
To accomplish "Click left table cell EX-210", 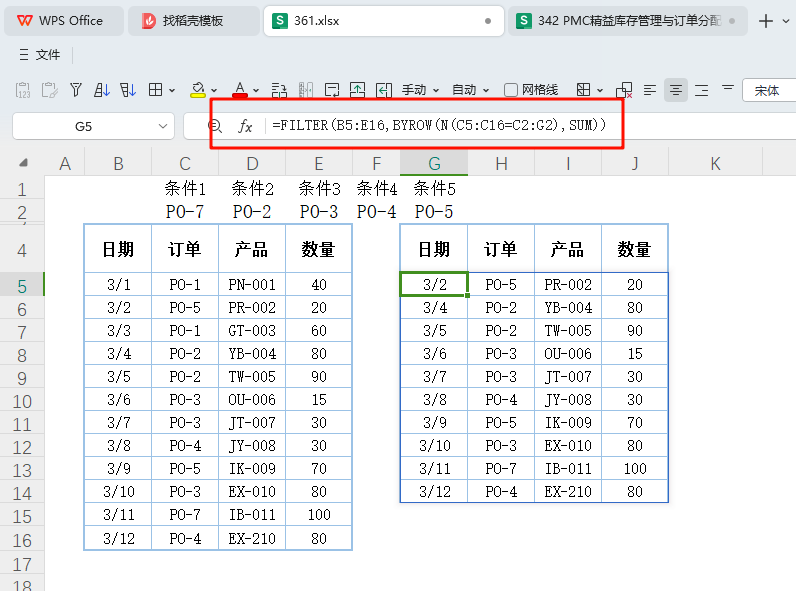I will (252, 538).
